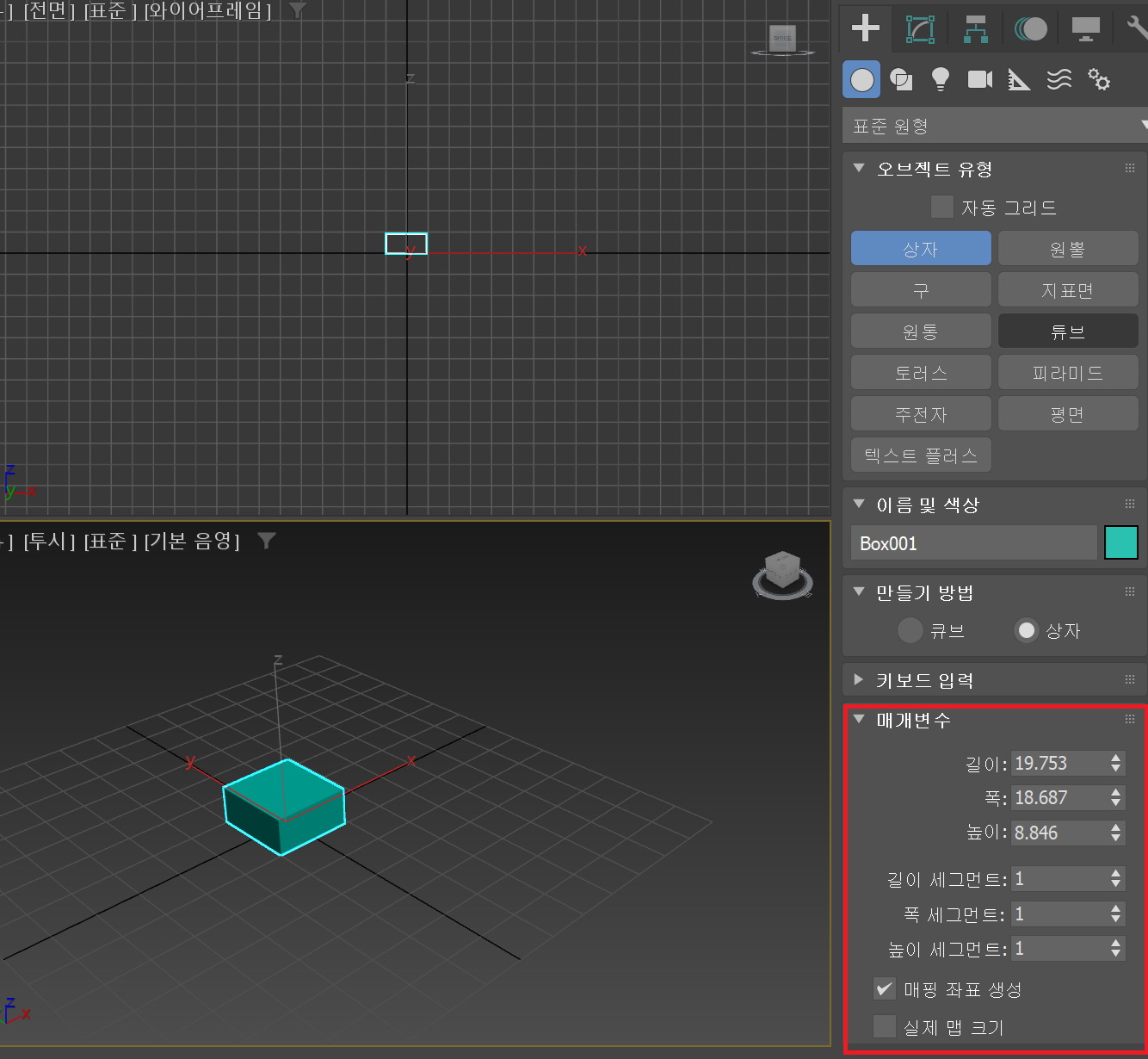The image size is (1148, 1059).
Task: Switch to the Modify panel tab
Action: pos(920,28)
